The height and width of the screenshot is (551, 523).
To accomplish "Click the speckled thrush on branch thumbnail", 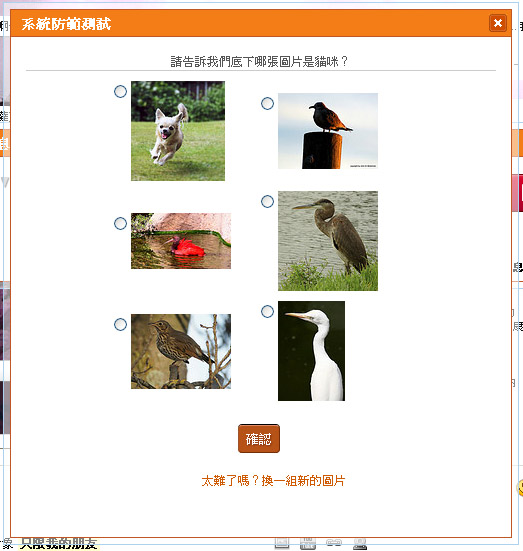I will pyautogui.click(x=181, y=351).
